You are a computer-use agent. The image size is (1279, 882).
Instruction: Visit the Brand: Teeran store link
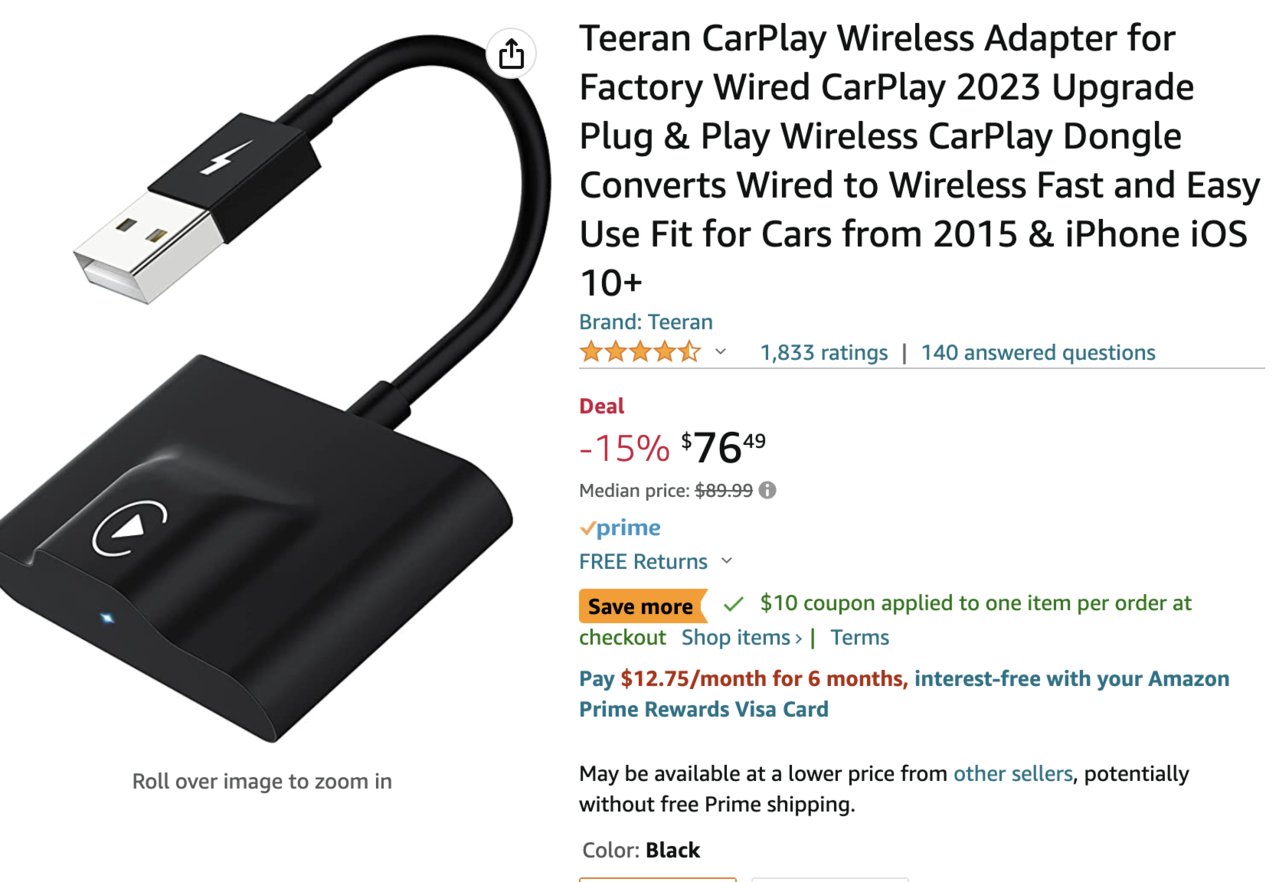pos(646,322)
